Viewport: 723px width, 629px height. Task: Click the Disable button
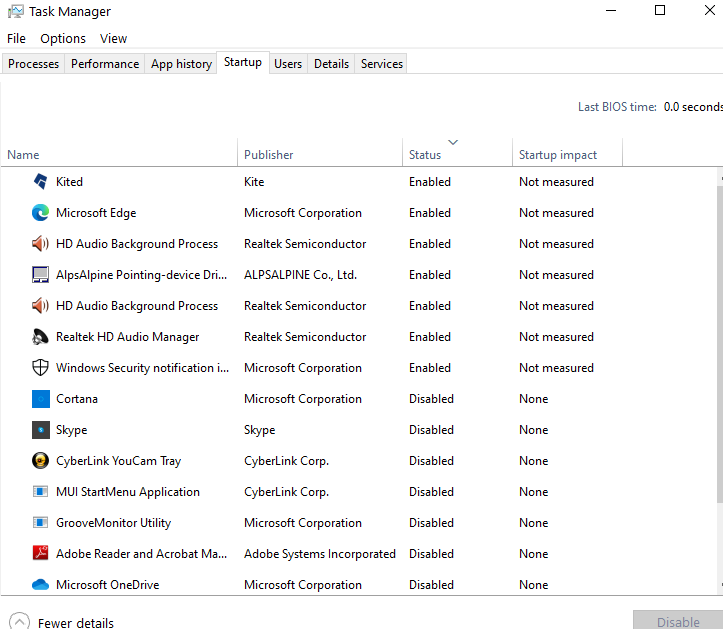tap(678, 620)
